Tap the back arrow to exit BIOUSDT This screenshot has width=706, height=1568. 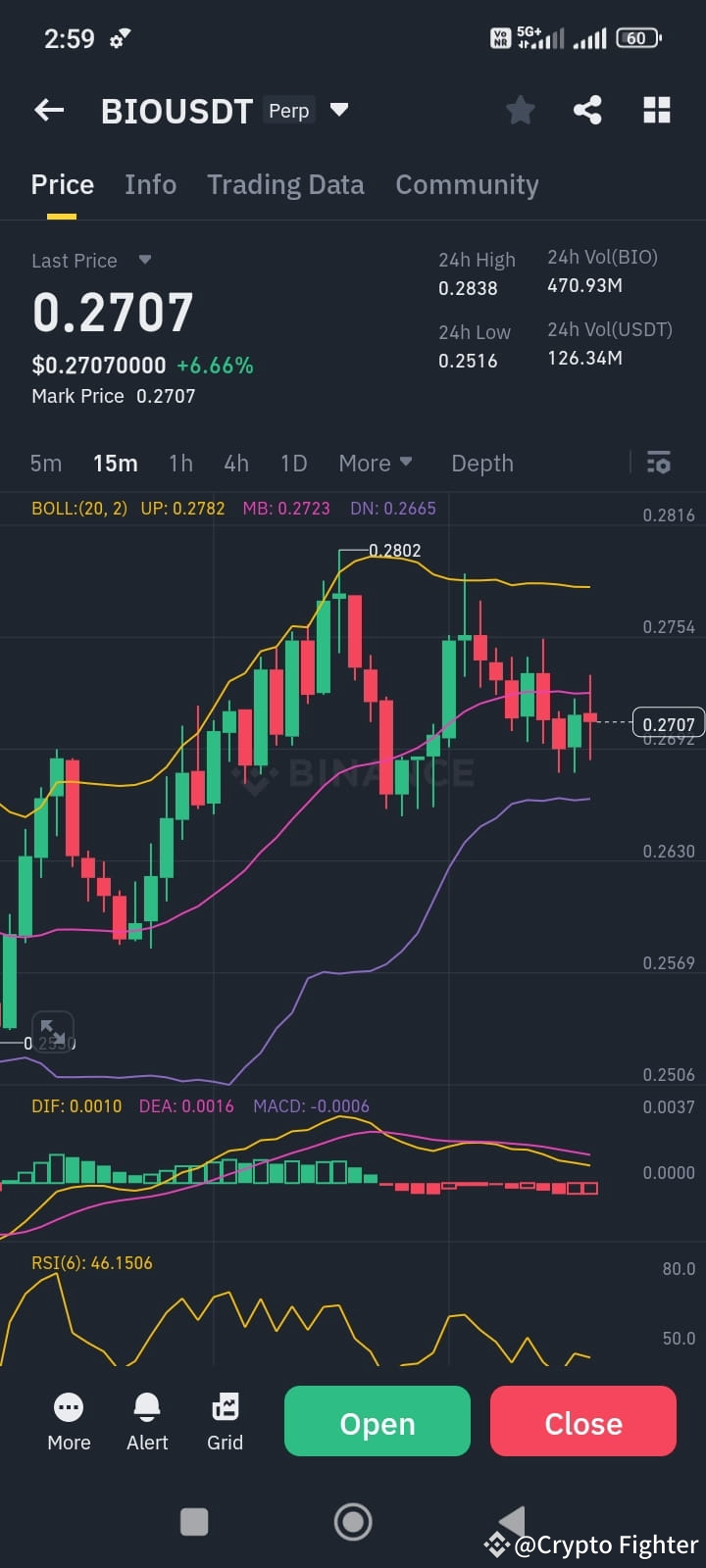click(49, 110)
